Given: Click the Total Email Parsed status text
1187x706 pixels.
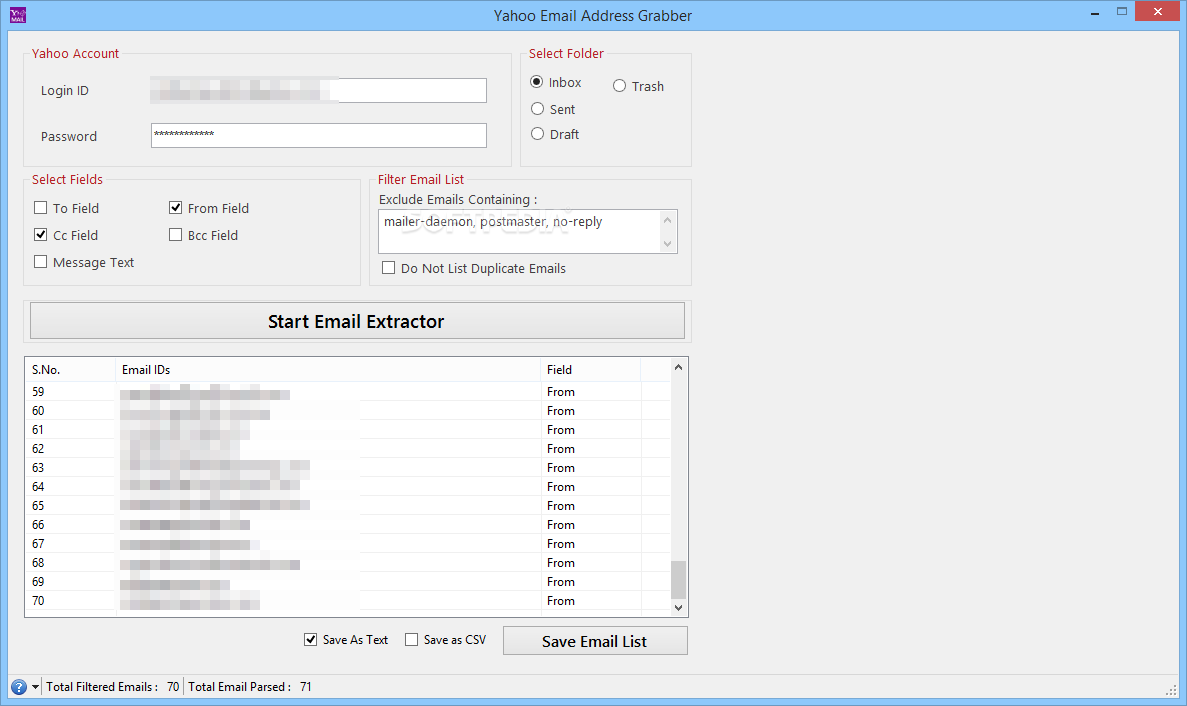Looking at the screenshot, I should click(x=250, y=687).
